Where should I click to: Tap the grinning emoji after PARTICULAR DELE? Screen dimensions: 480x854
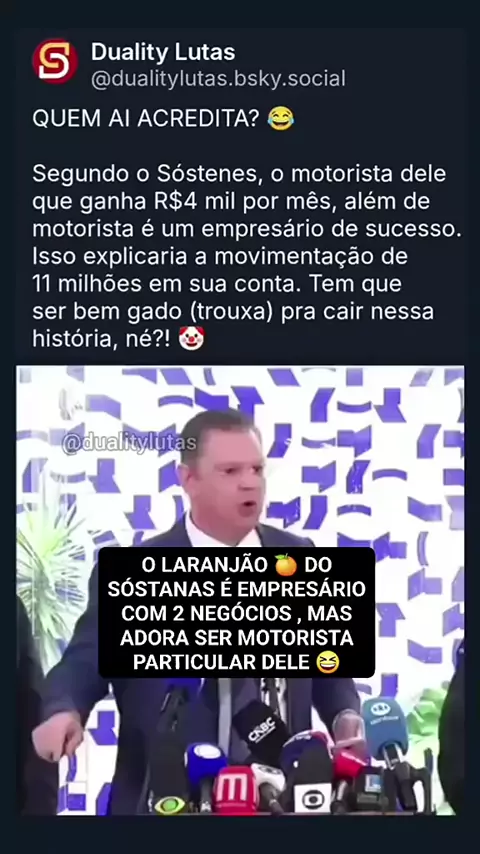click(328, 662)
